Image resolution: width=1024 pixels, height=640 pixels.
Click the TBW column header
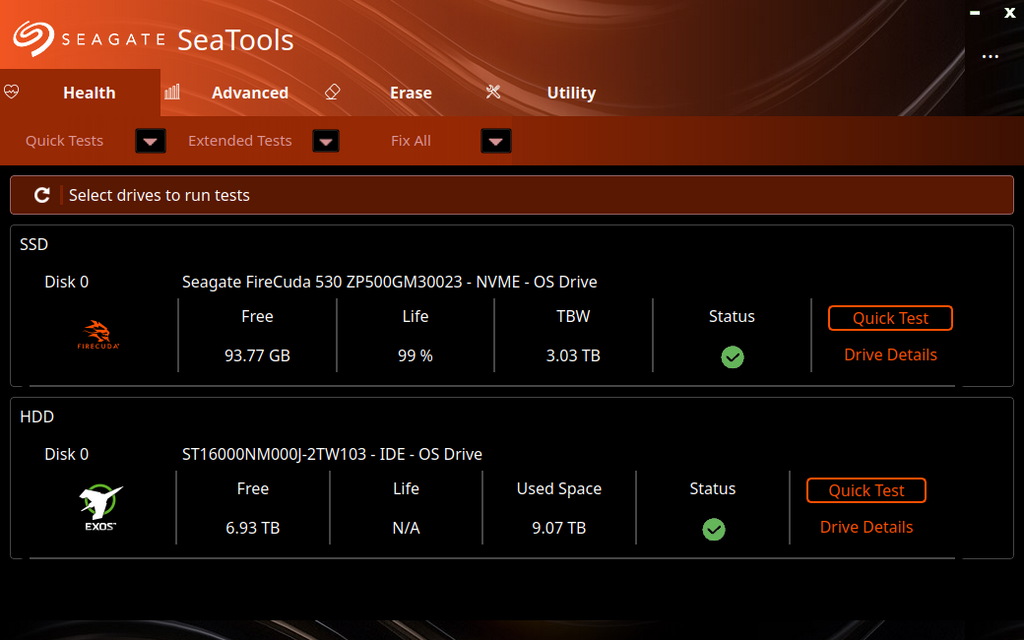(x=573, y=316)
